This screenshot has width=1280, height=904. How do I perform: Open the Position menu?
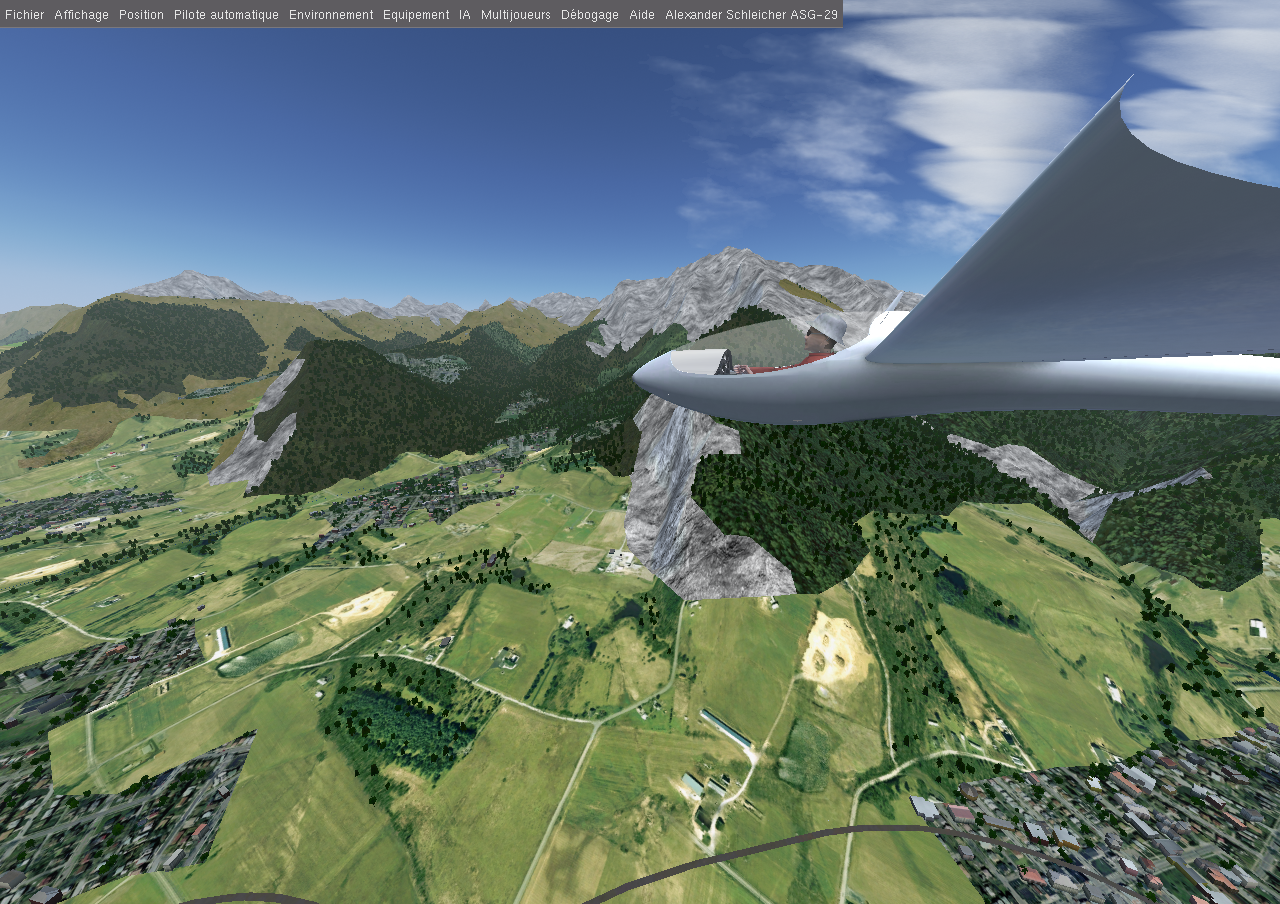point(141,15)
